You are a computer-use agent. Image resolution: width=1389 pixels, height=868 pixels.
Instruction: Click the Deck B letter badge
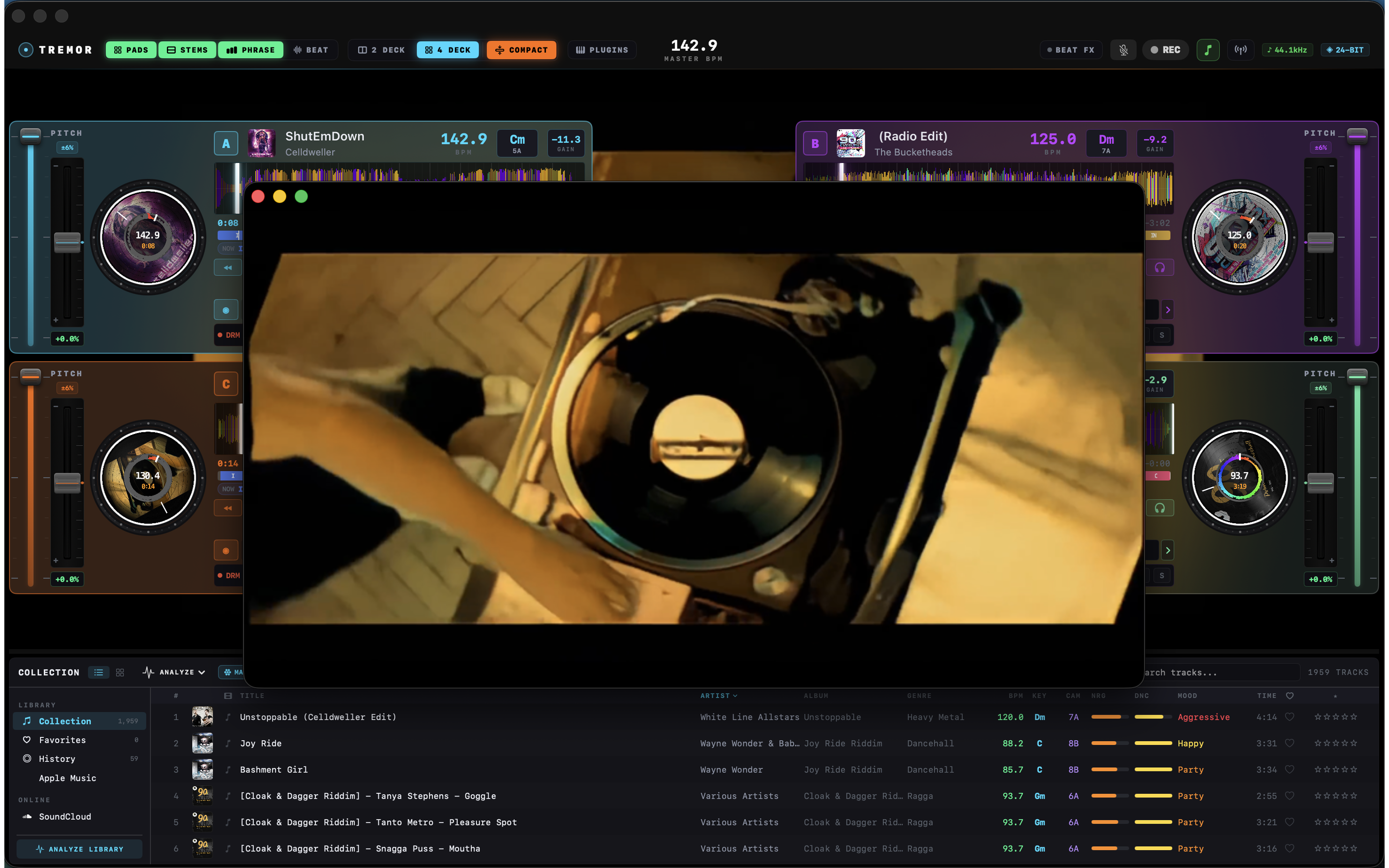point(815,144)
